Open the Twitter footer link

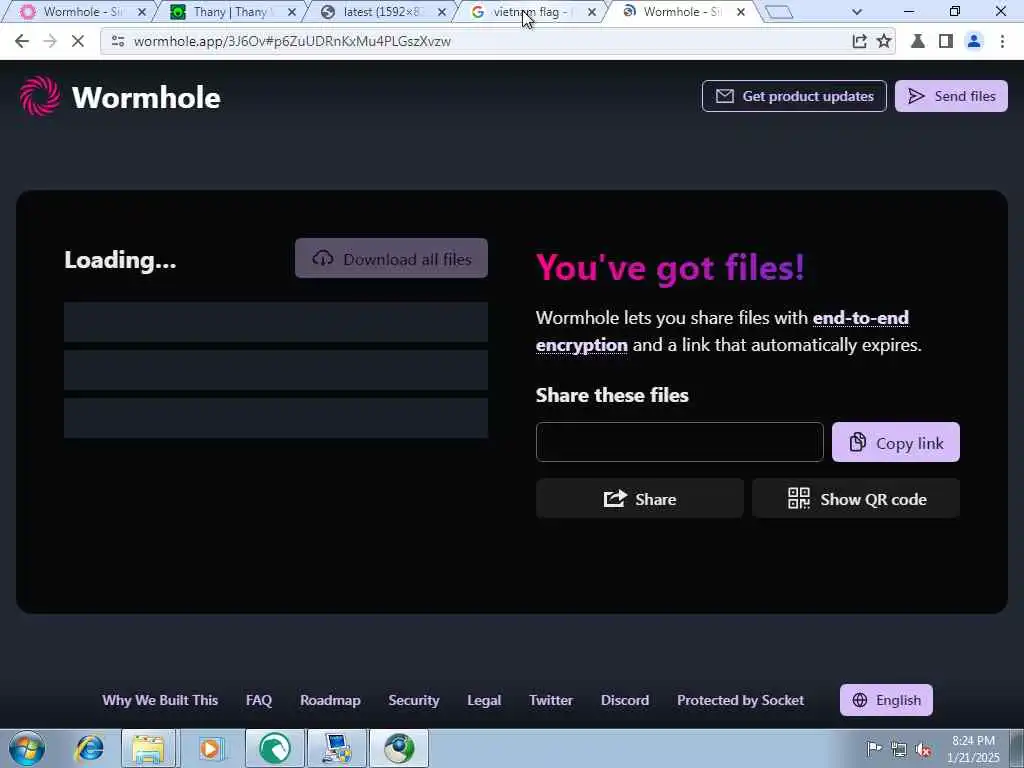[551, 700]
